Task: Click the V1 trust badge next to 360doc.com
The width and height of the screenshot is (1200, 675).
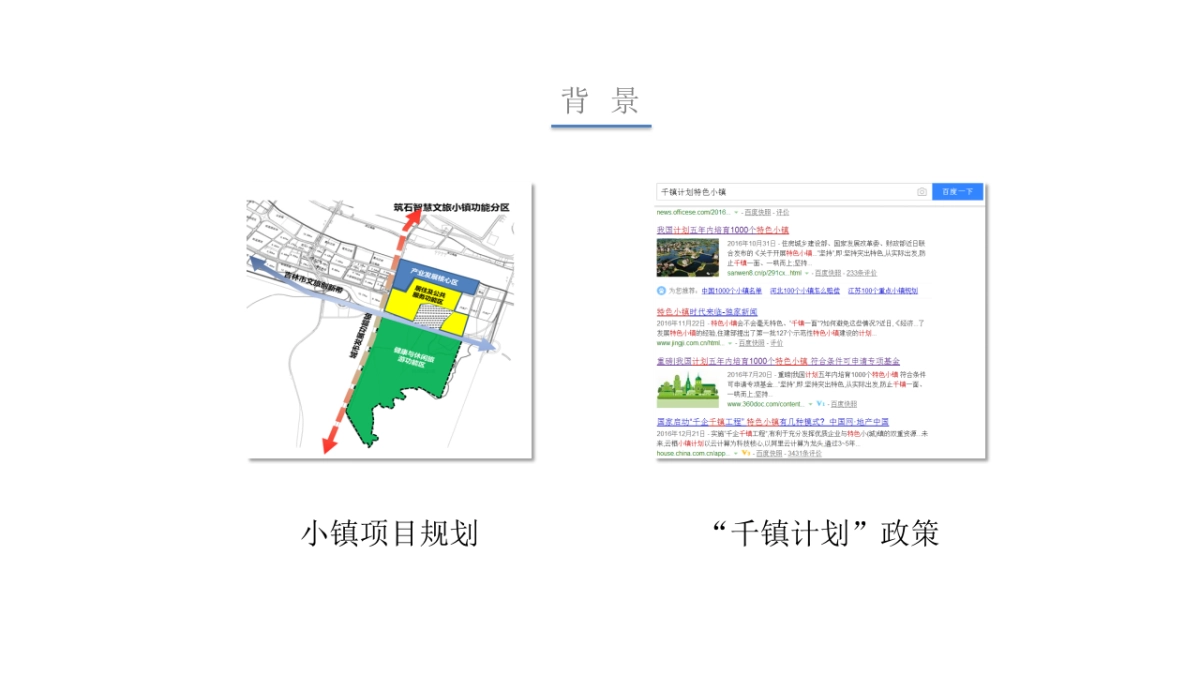Action: pyautogui.click(x=820, y=403)
